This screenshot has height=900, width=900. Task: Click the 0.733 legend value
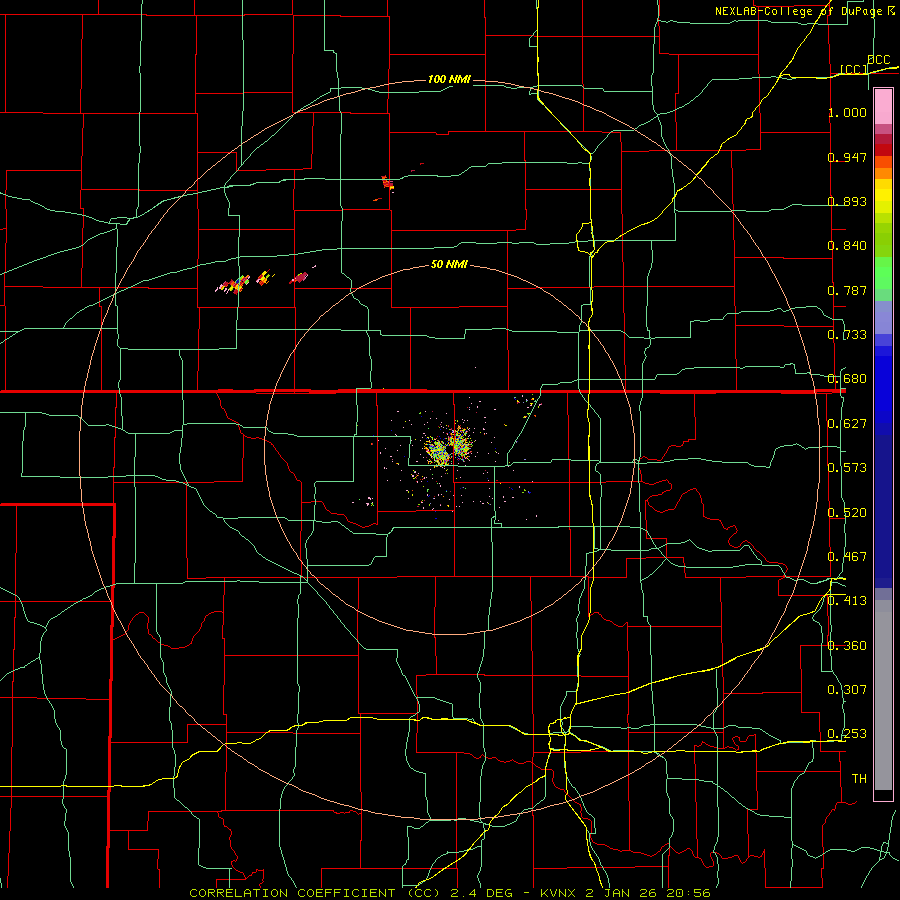[847, 335]
